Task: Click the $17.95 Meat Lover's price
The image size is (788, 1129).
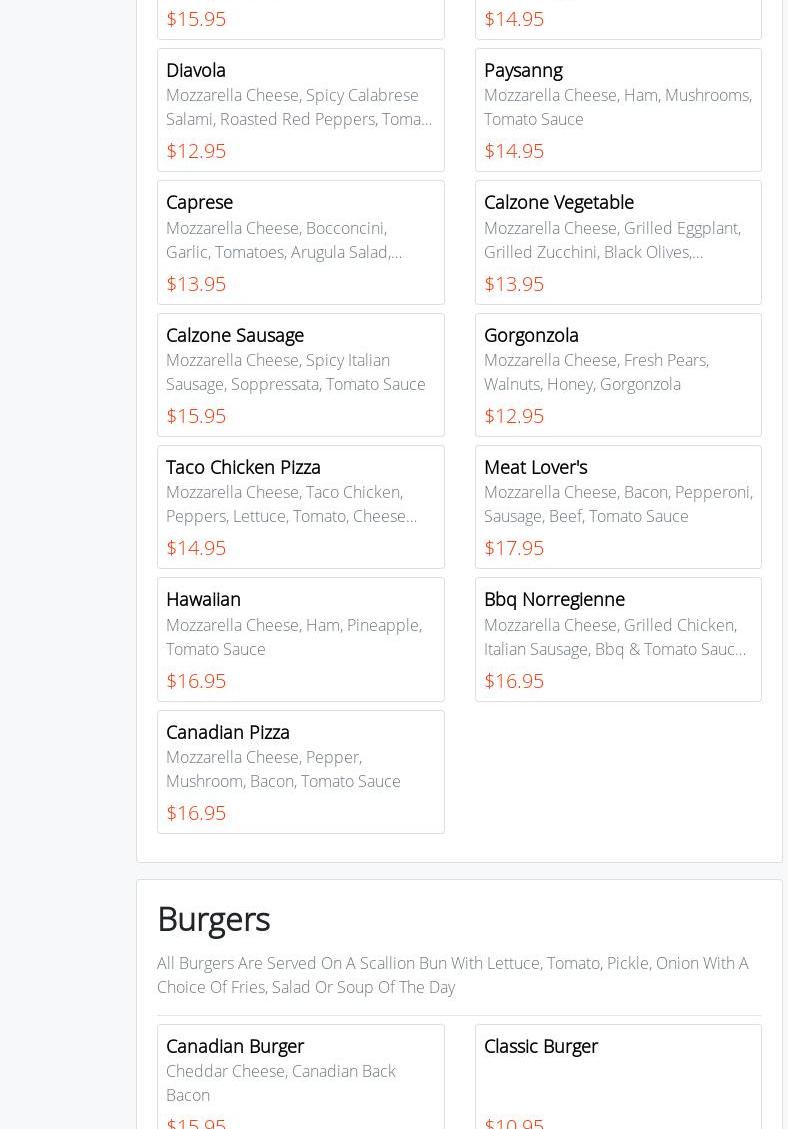Action: pyautogui.click(x=514, y=548)
